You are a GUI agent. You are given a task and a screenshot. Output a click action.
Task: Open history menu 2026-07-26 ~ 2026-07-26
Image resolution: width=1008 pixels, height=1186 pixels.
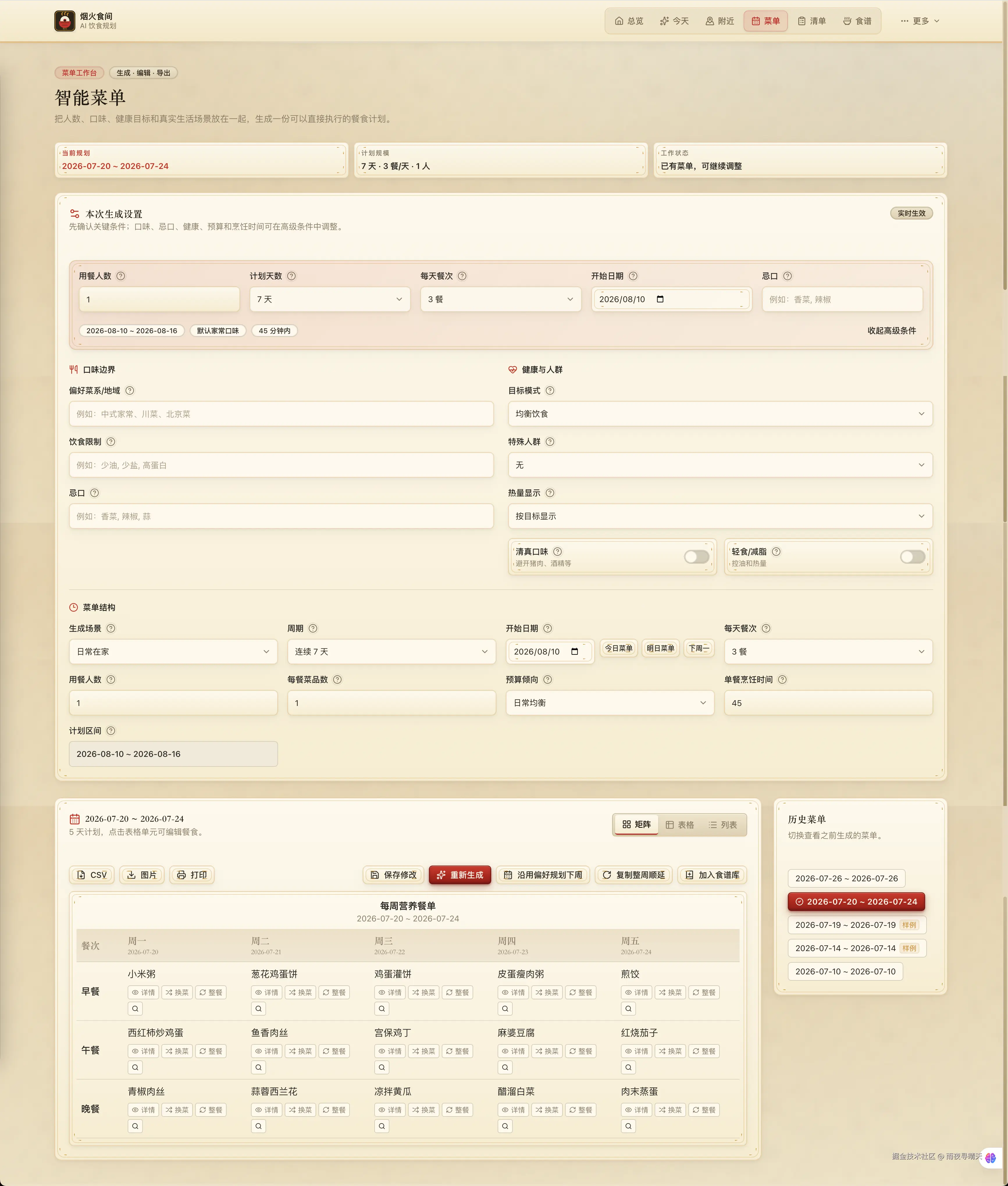[x=846, y=879]
